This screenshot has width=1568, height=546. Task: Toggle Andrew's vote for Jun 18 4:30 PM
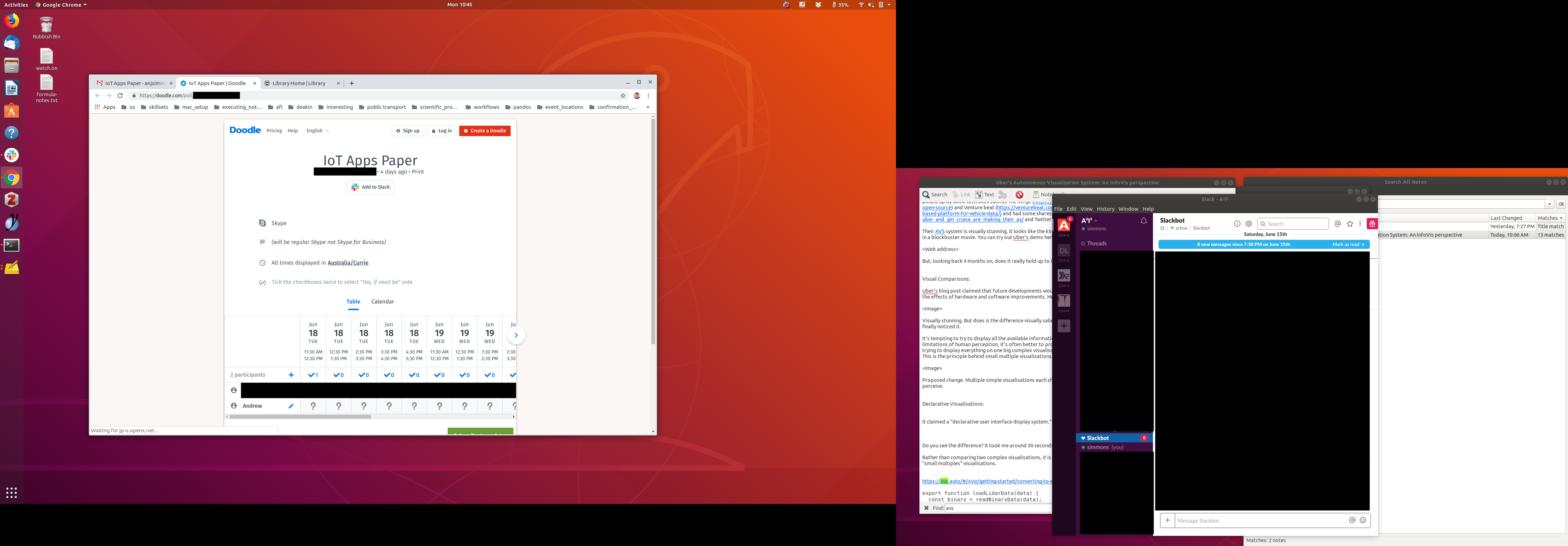pyautogui.click(x=414, y=406)
